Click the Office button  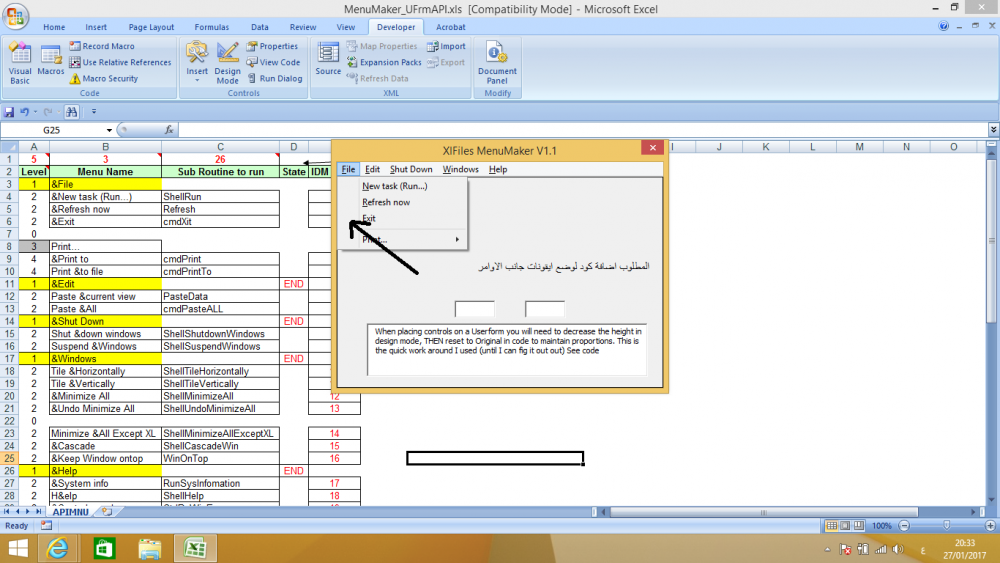[x=15, y=15]
